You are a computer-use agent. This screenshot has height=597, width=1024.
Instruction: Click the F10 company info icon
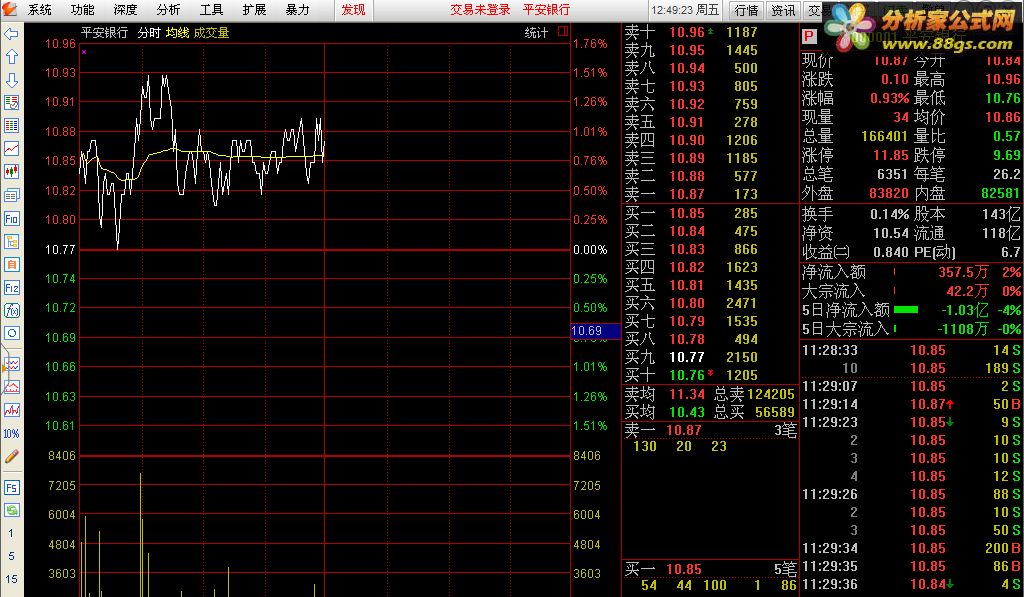pyautogui.click(x=11, y=218)
